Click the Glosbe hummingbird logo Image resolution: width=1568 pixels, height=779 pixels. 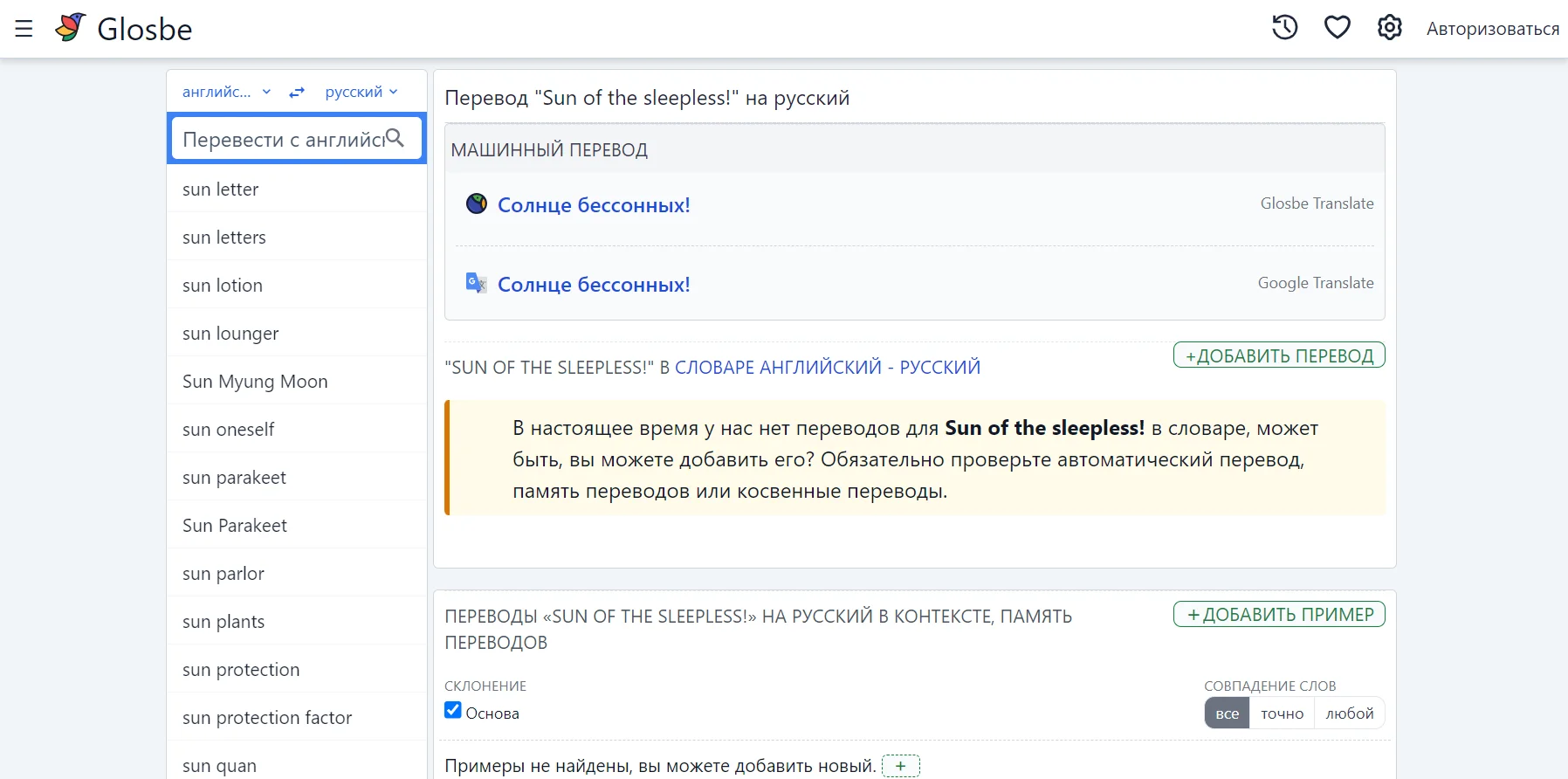tap(71, 28)
